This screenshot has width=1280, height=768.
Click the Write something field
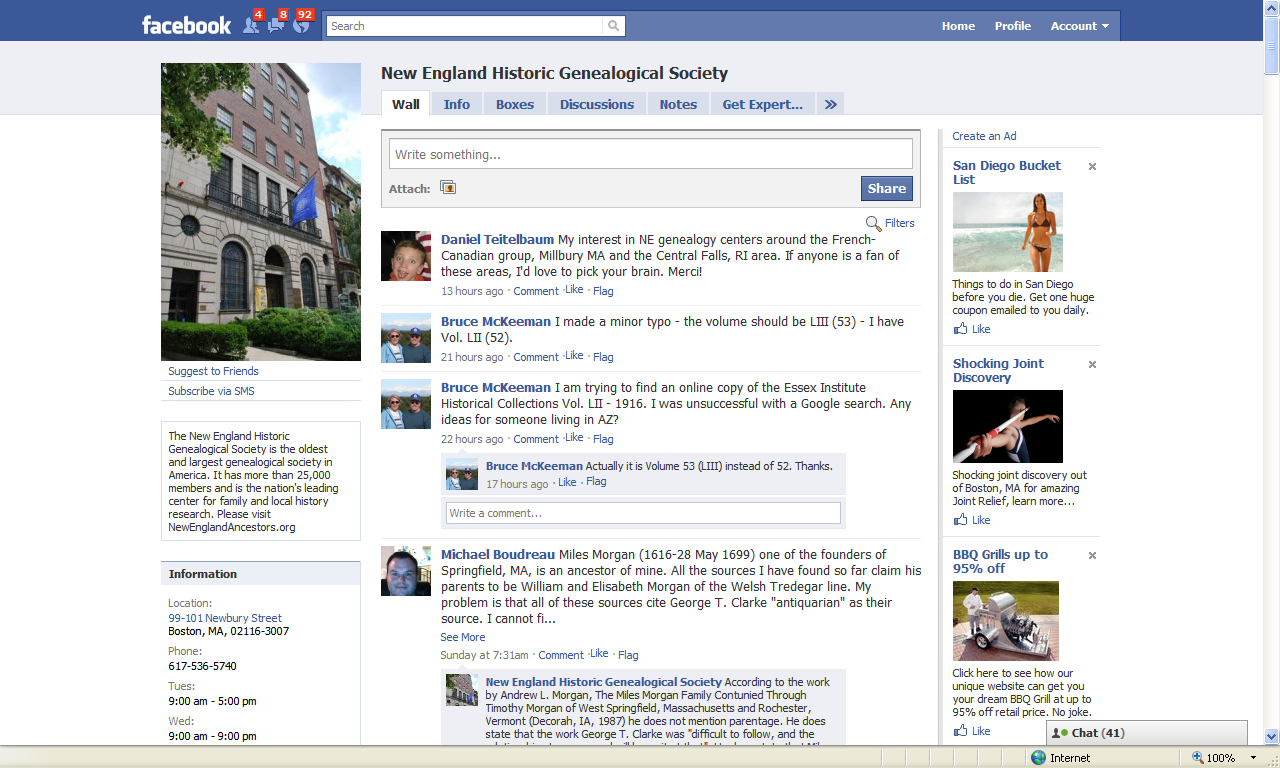(x=650, y=152)
